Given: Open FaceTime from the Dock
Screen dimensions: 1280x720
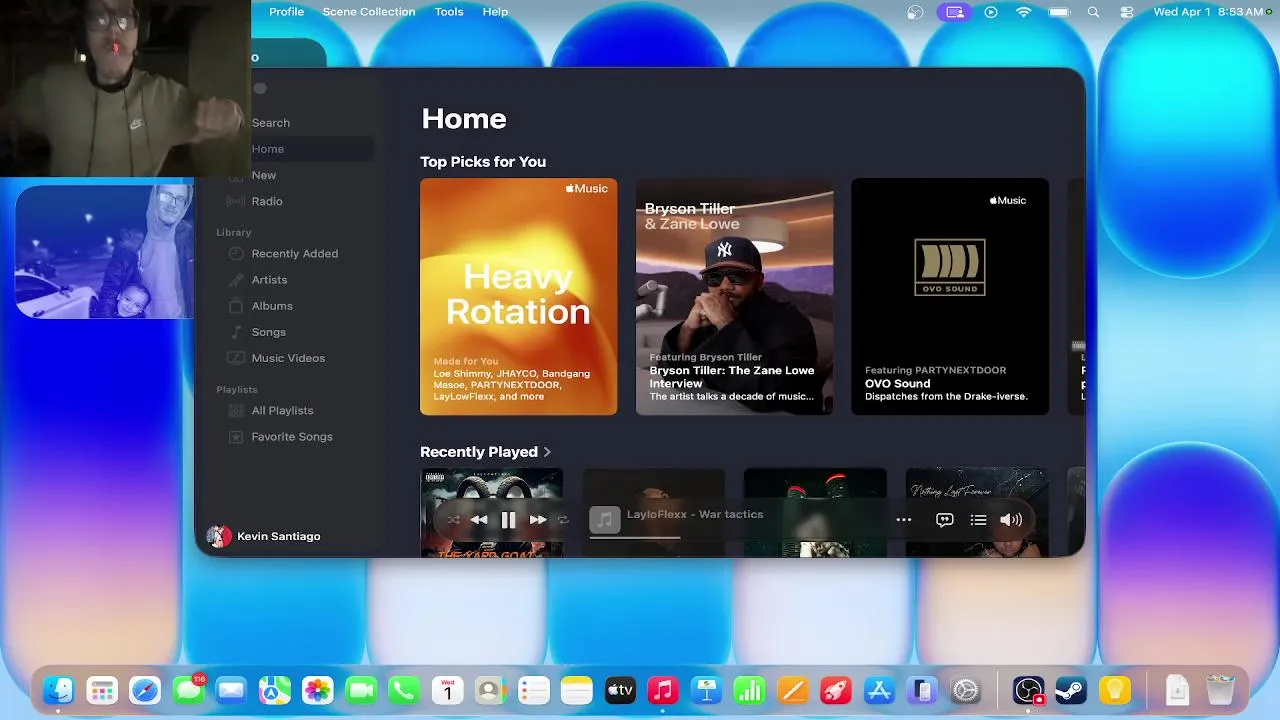Looking at the screenshot, I should (361, 690).
